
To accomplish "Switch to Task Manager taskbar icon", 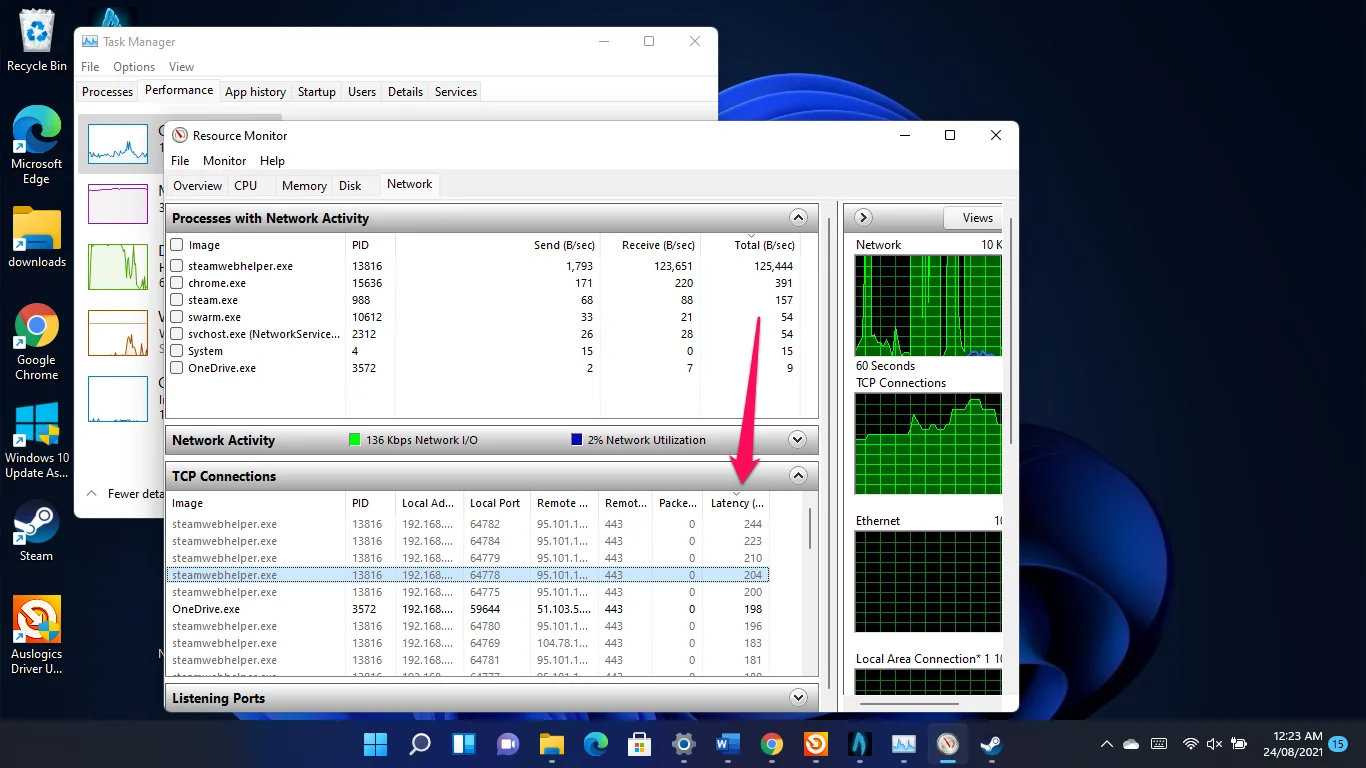I will pos(904,744).
